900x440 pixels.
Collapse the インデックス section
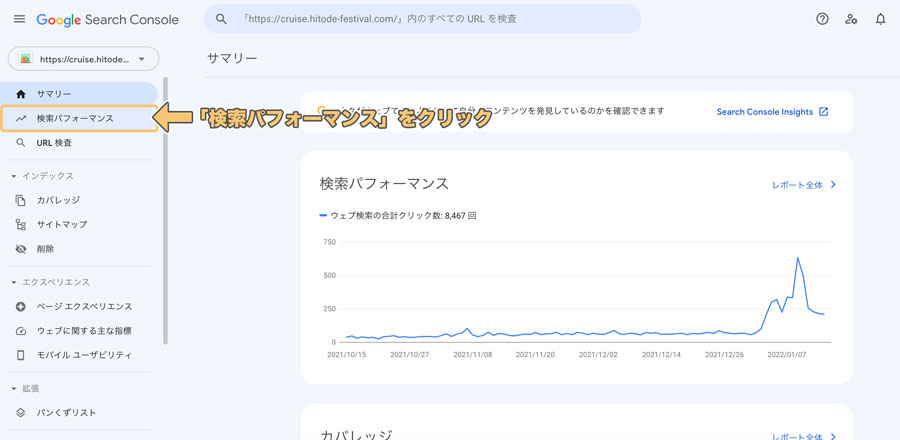pos(14,176)
